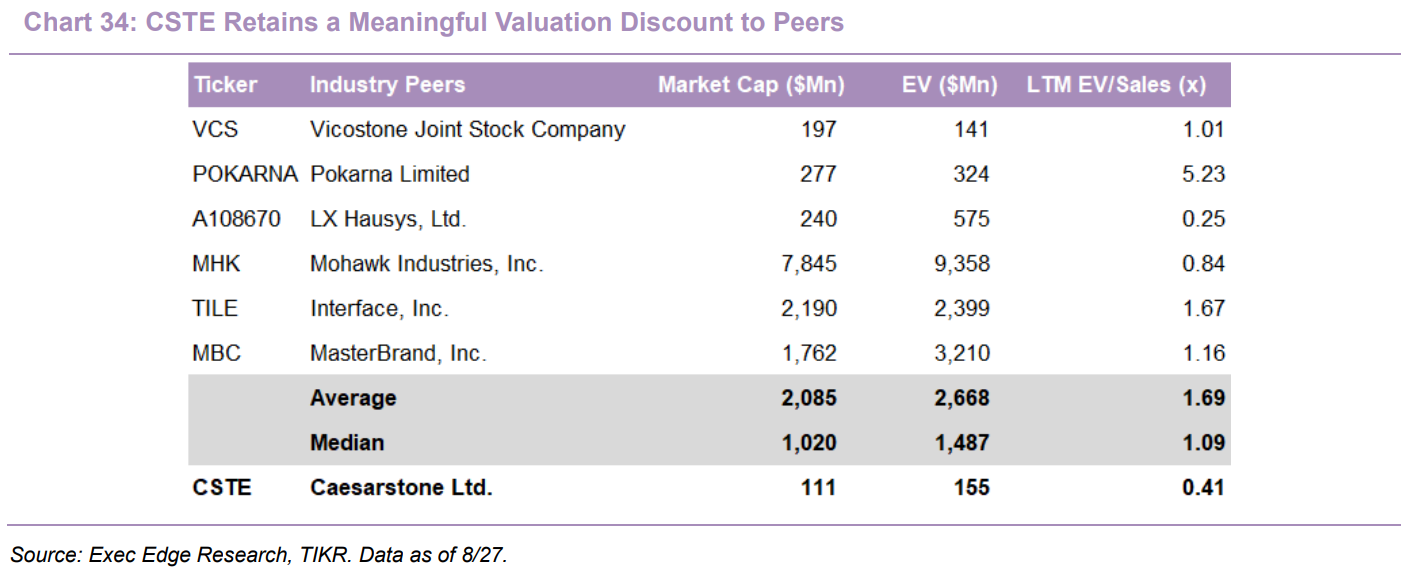Select MasterBrand, Inc. company name
Viewport: 1408px width, 571px height.
tap(398, 353)
